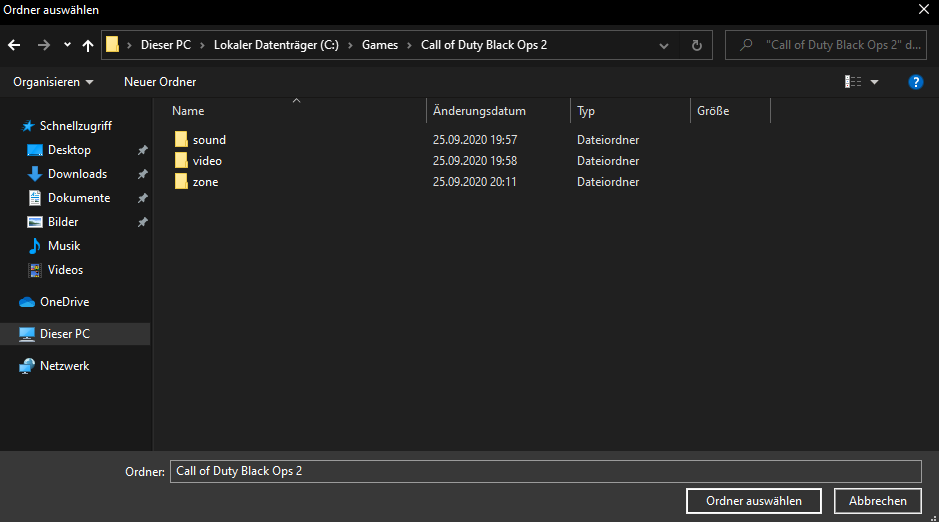Navigate to Games breadcrumb
The image size is (939, 522).
pos(380,45)
